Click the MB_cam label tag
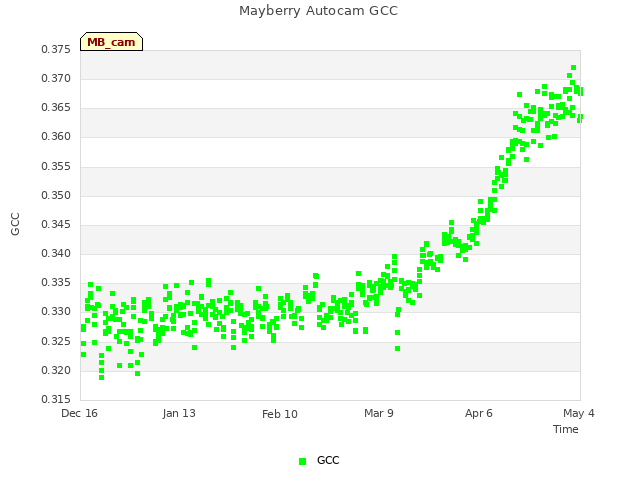 (x=111, y=42)
